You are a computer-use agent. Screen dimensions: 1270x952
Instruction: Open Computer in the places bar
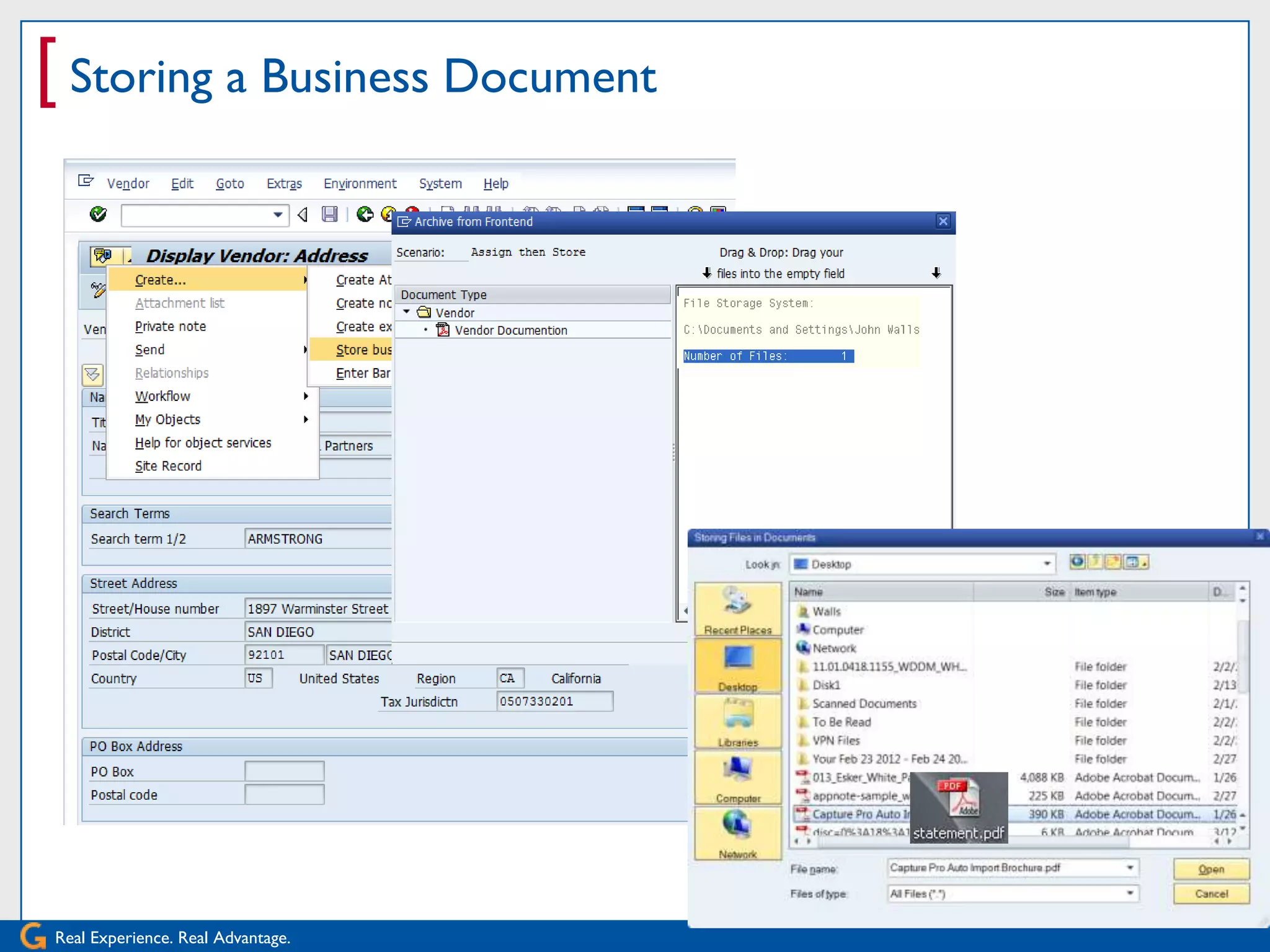pos(738,778)
